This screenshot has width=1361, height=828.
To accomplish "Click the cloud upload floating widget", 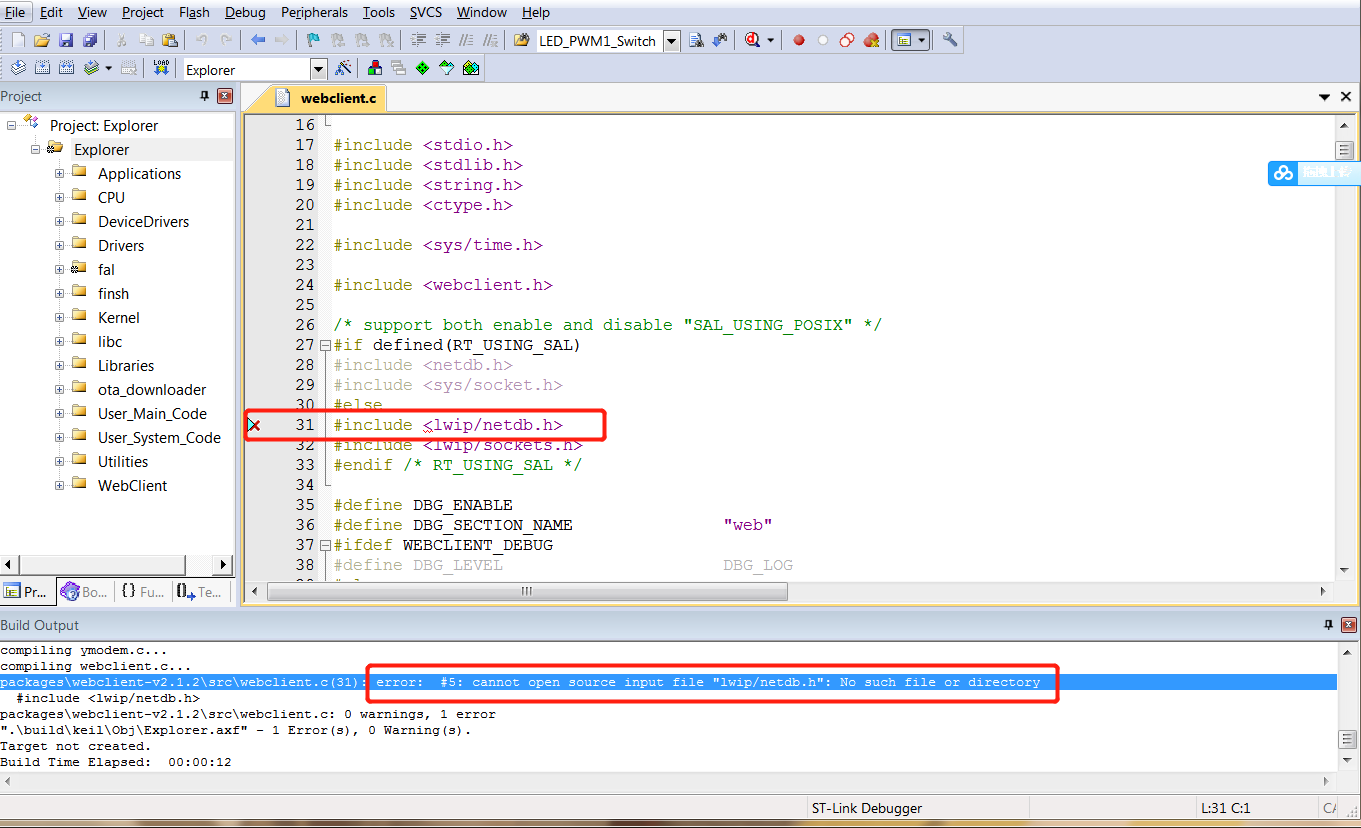I will coord(1314,173).
